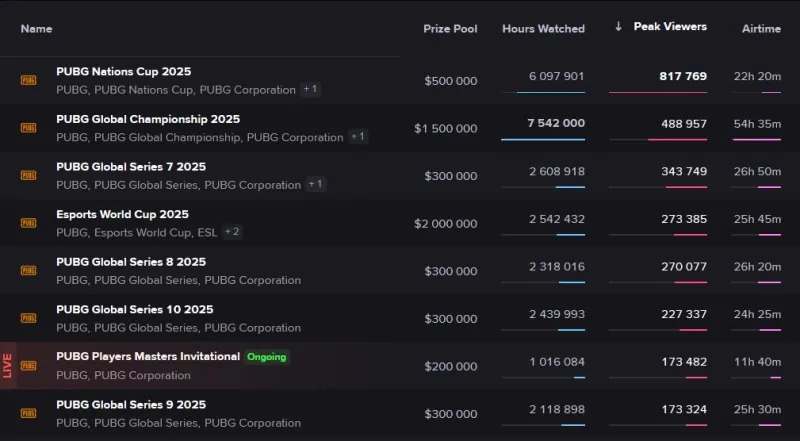Sort by Prize Pool column header

pos(450,29)
